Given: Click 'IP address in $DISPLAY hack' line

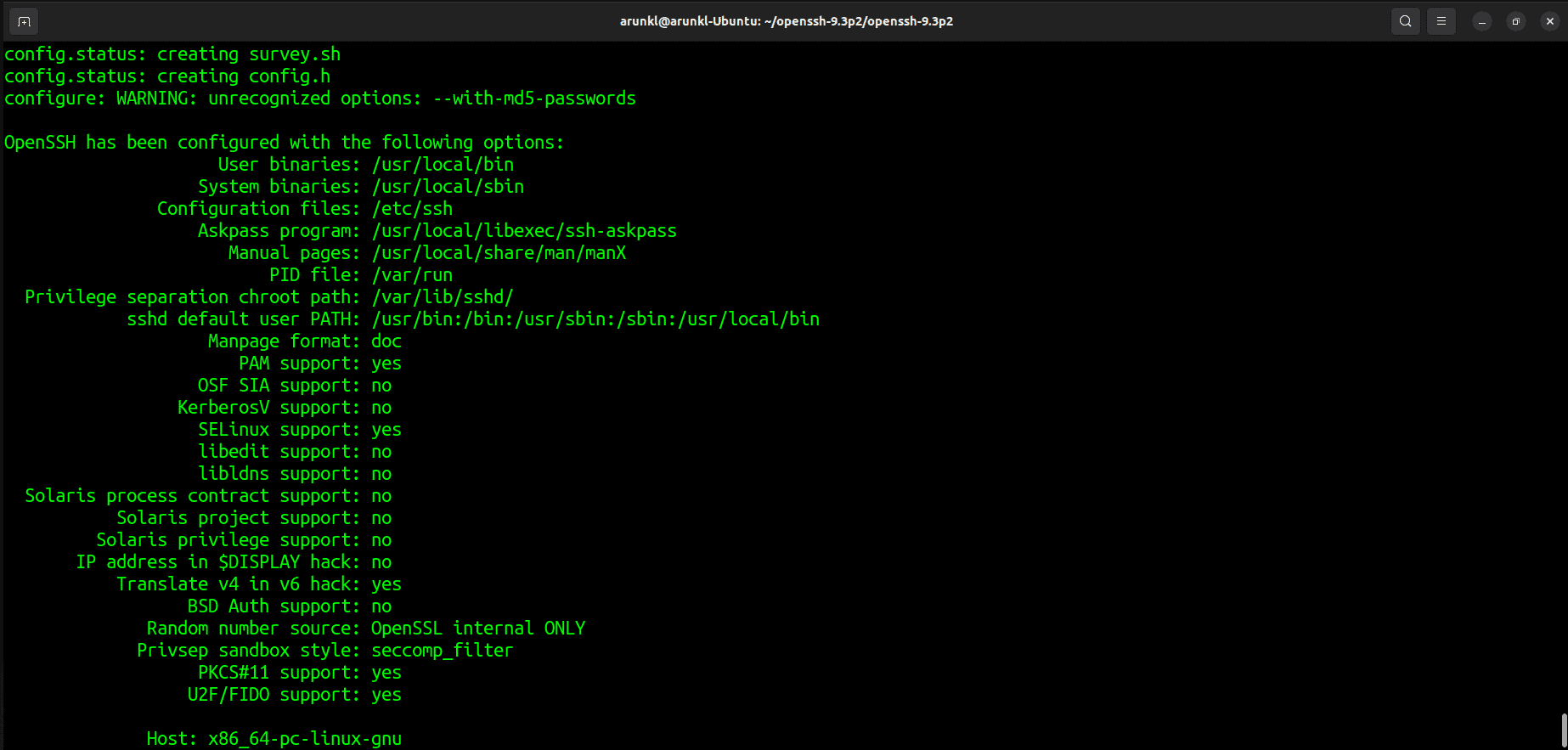Looking at the screenshot, I should pos(234,562).
